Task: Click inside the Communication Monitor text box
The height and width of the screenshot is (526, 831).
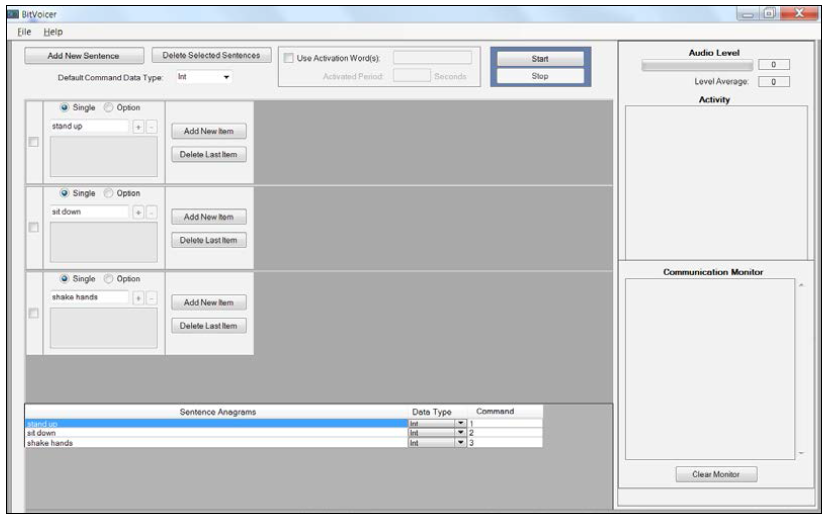Action: pyautogui.click(x=710, y=369)
